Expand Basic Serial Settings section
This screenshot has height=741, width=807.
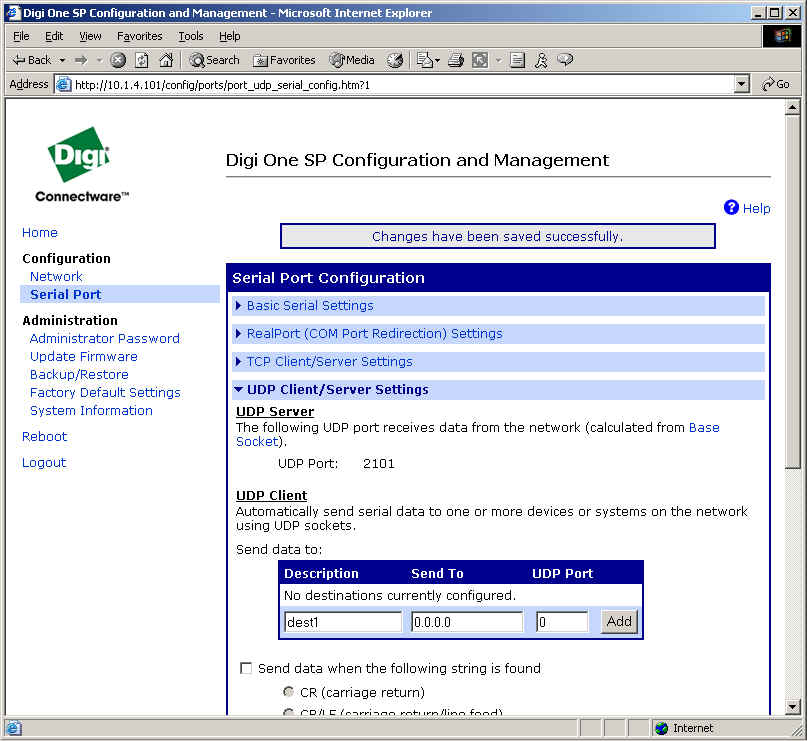point(309,306)
